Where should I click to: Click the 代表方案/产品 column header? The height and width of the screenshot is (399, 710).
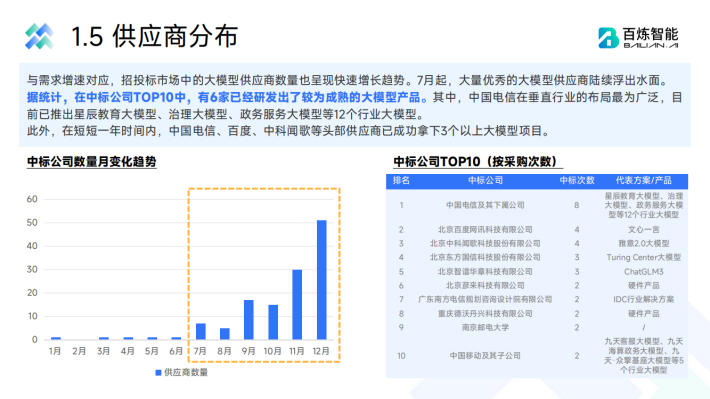[x=643, y=180]
